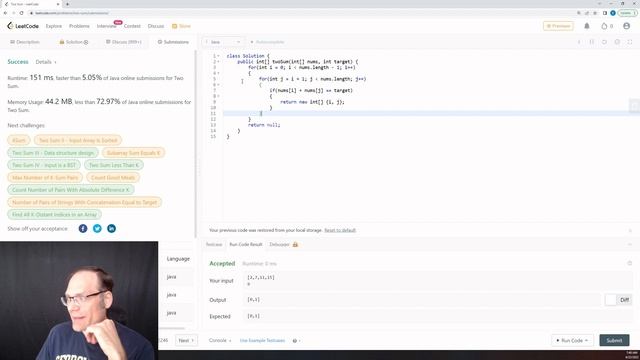Open the notifications bell
Screen dimensions: 640x360
pyautogui.click(x=587, y=26)
